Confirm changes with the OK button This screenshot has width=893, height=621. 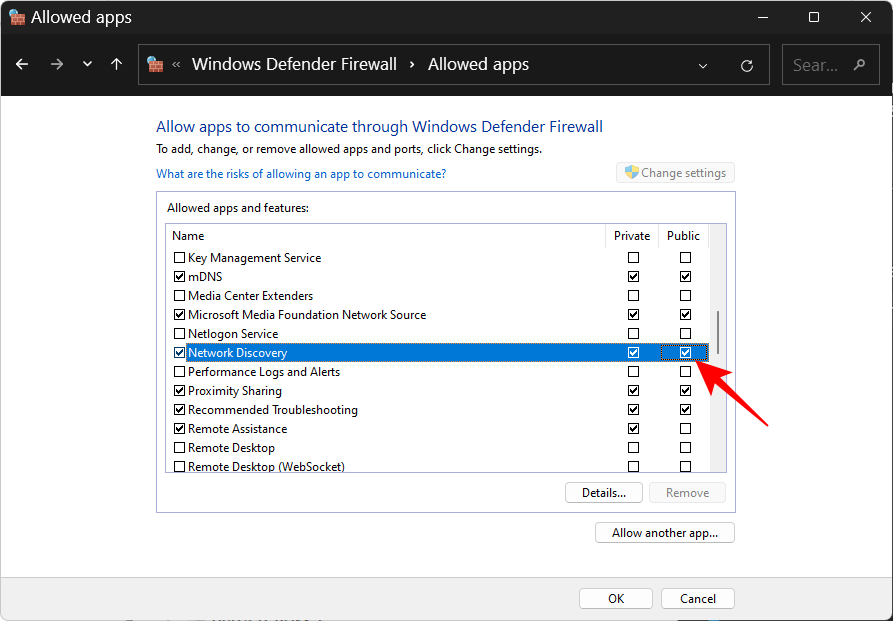point(615,598)
